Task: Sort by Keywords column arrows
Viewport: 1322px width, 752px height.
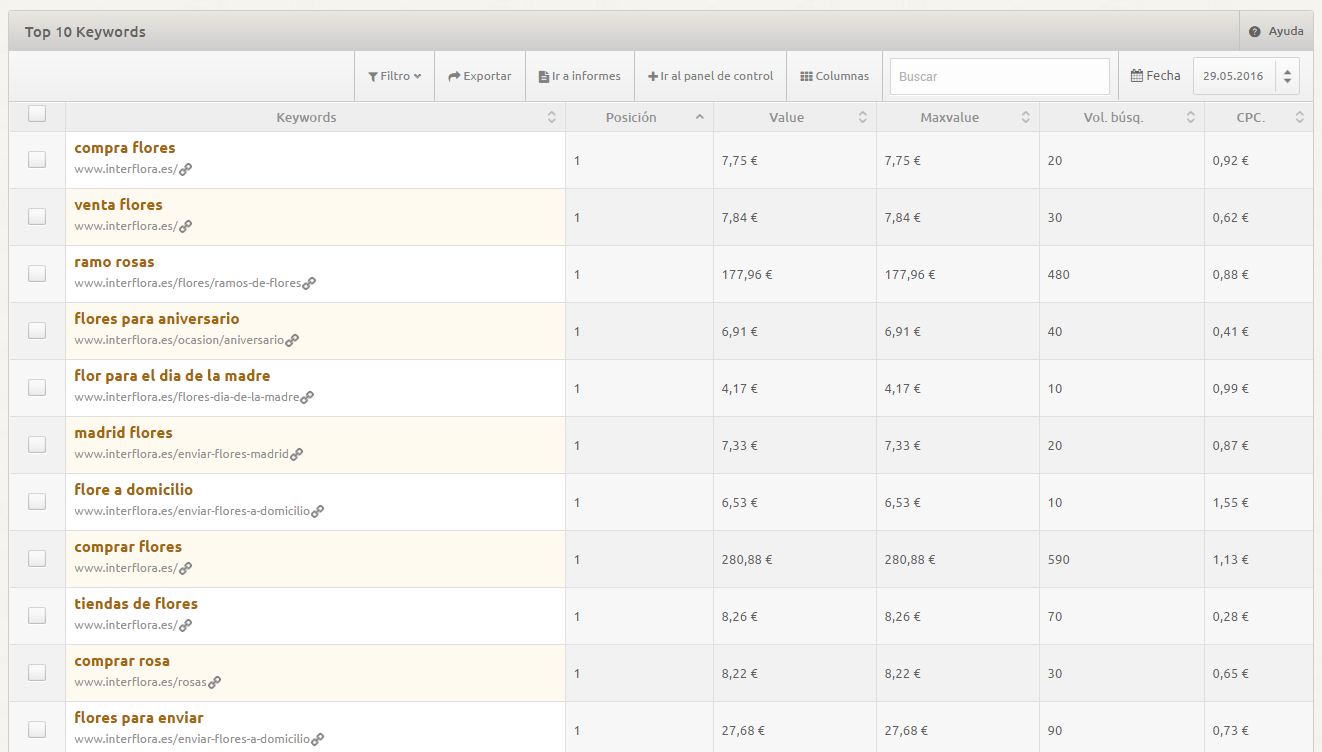Action: (551, 117)
